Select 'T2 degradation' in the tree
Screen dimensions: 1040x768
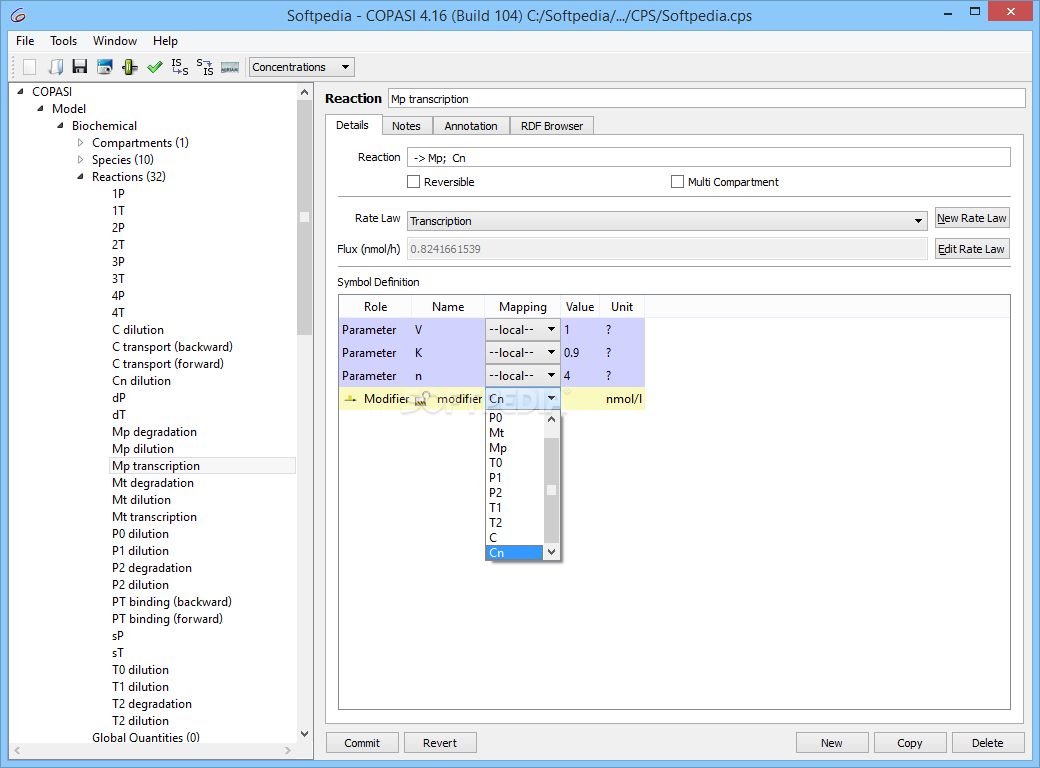tap(152, 704)
